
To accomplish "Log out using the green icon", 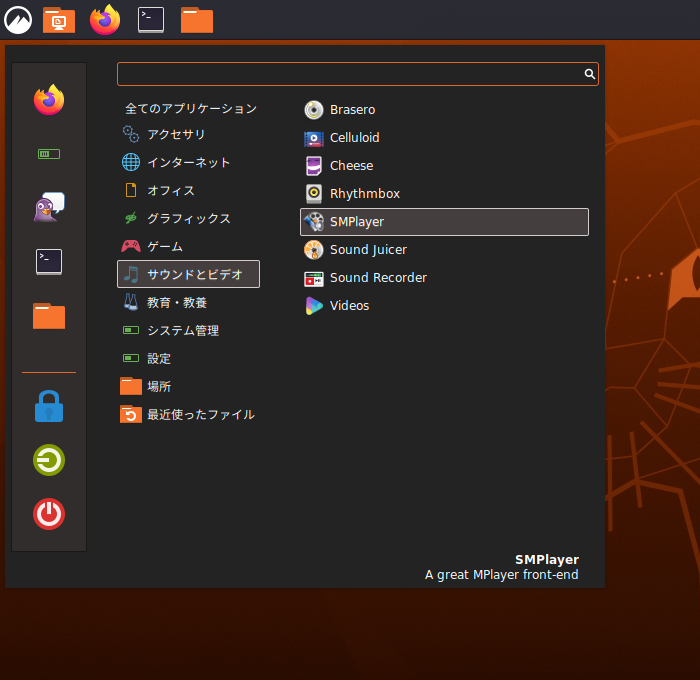I will pyautogui.click(x=49, y=460).
